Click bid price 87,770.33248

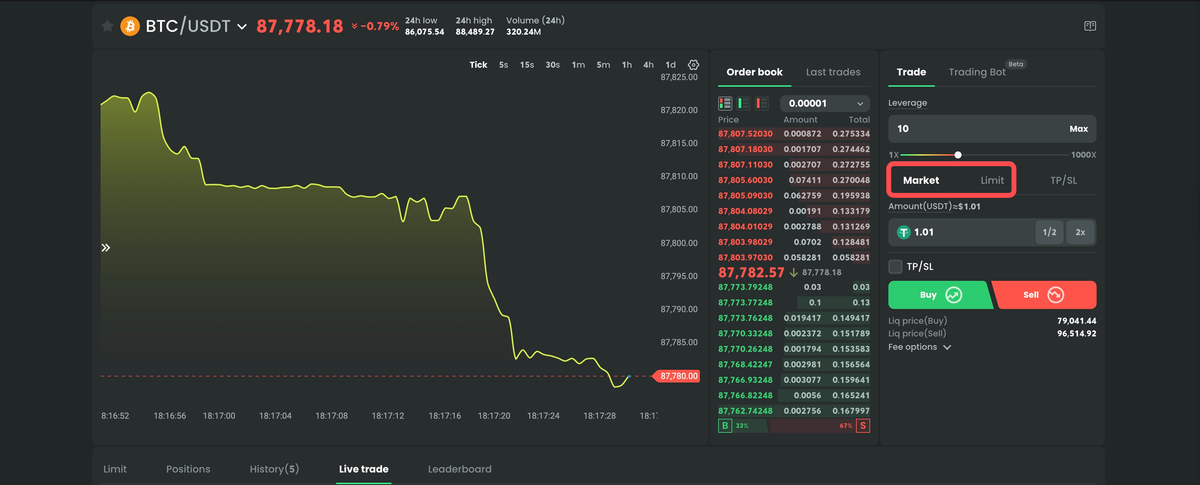[746, 333]
